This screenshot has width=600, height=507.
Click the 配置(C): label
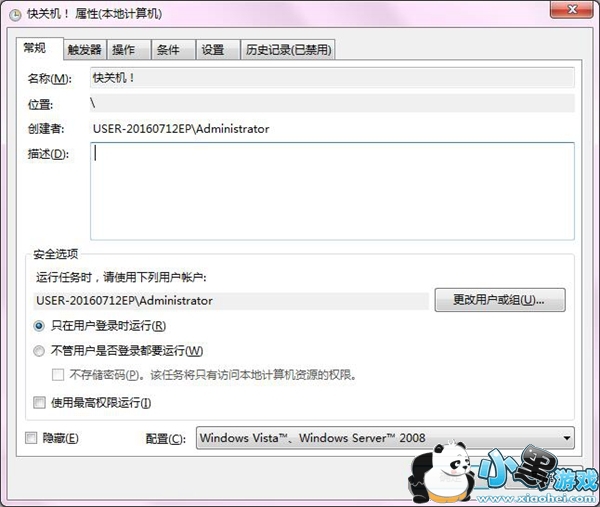tap(166, 439)
